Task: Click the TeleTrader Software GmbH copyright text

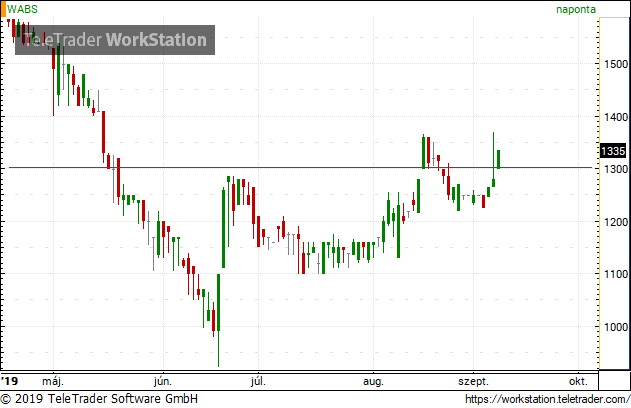Action: 99,399
